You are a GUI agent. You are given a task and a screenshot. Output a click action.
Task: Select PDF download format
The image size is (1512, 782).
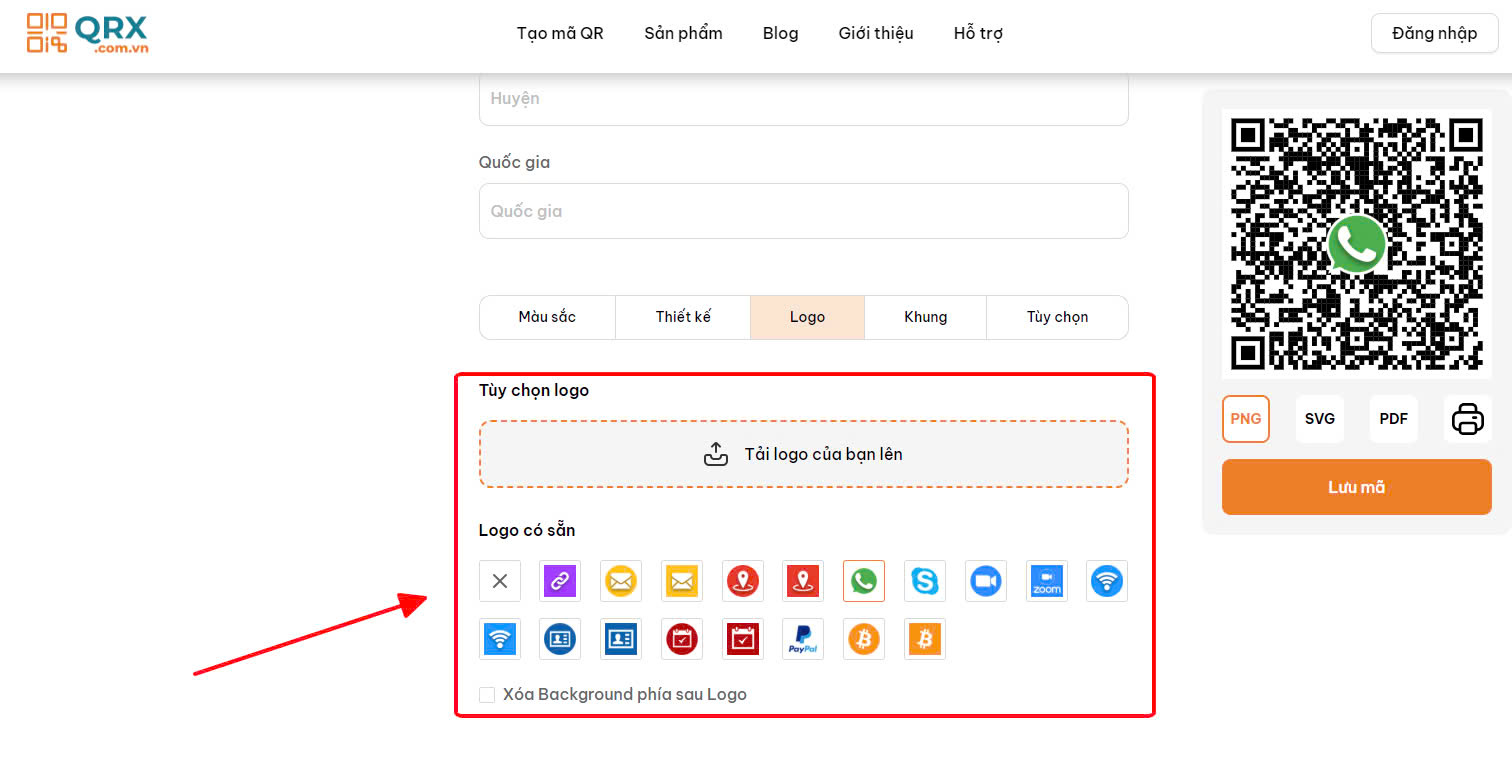tap(1394, 419)
